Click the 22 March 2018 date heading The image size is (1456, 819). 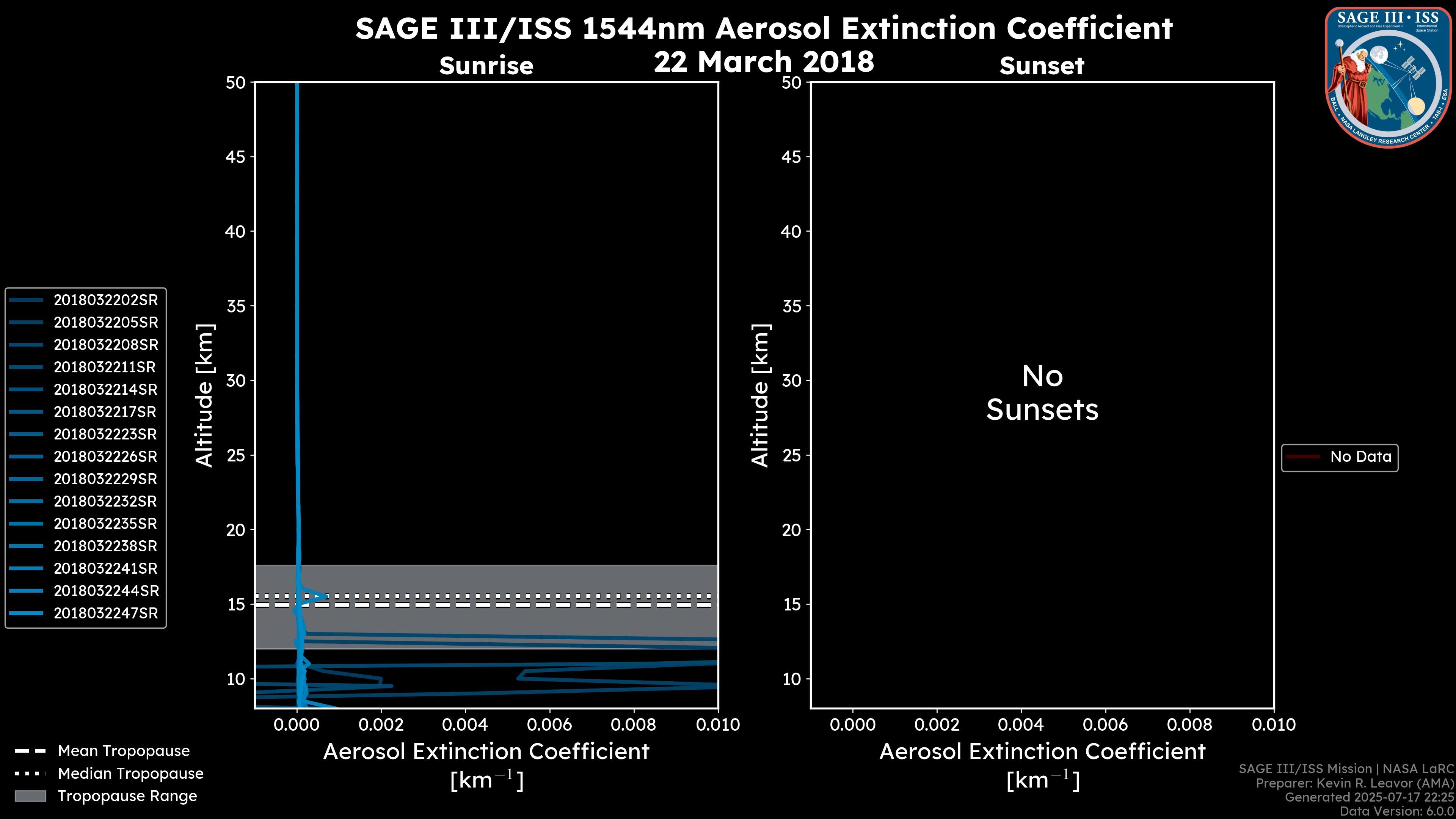pyautogui.click(x=764, y=61)
